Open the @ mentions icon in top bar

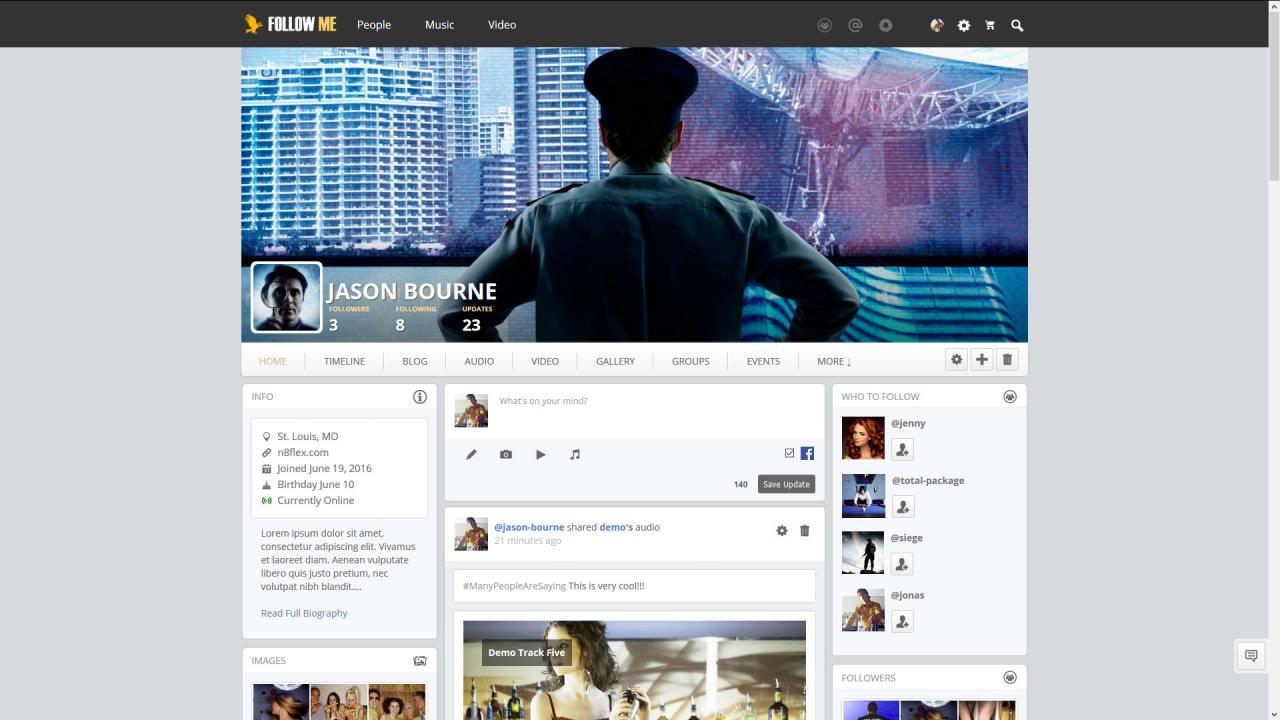click(855, 25)
